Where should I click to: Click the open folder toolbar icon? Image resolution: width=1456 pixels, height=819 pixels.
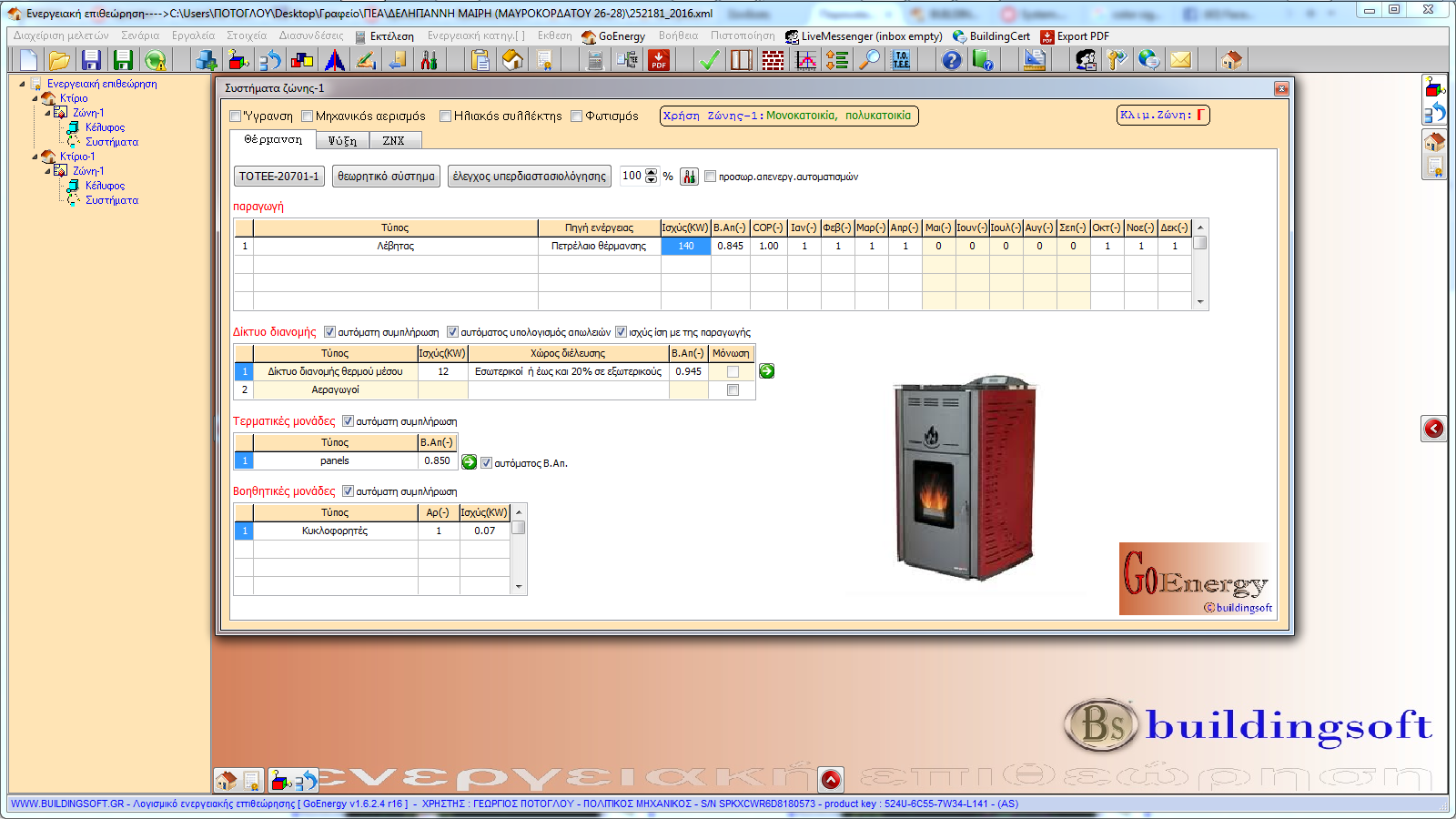click(59, 60)
